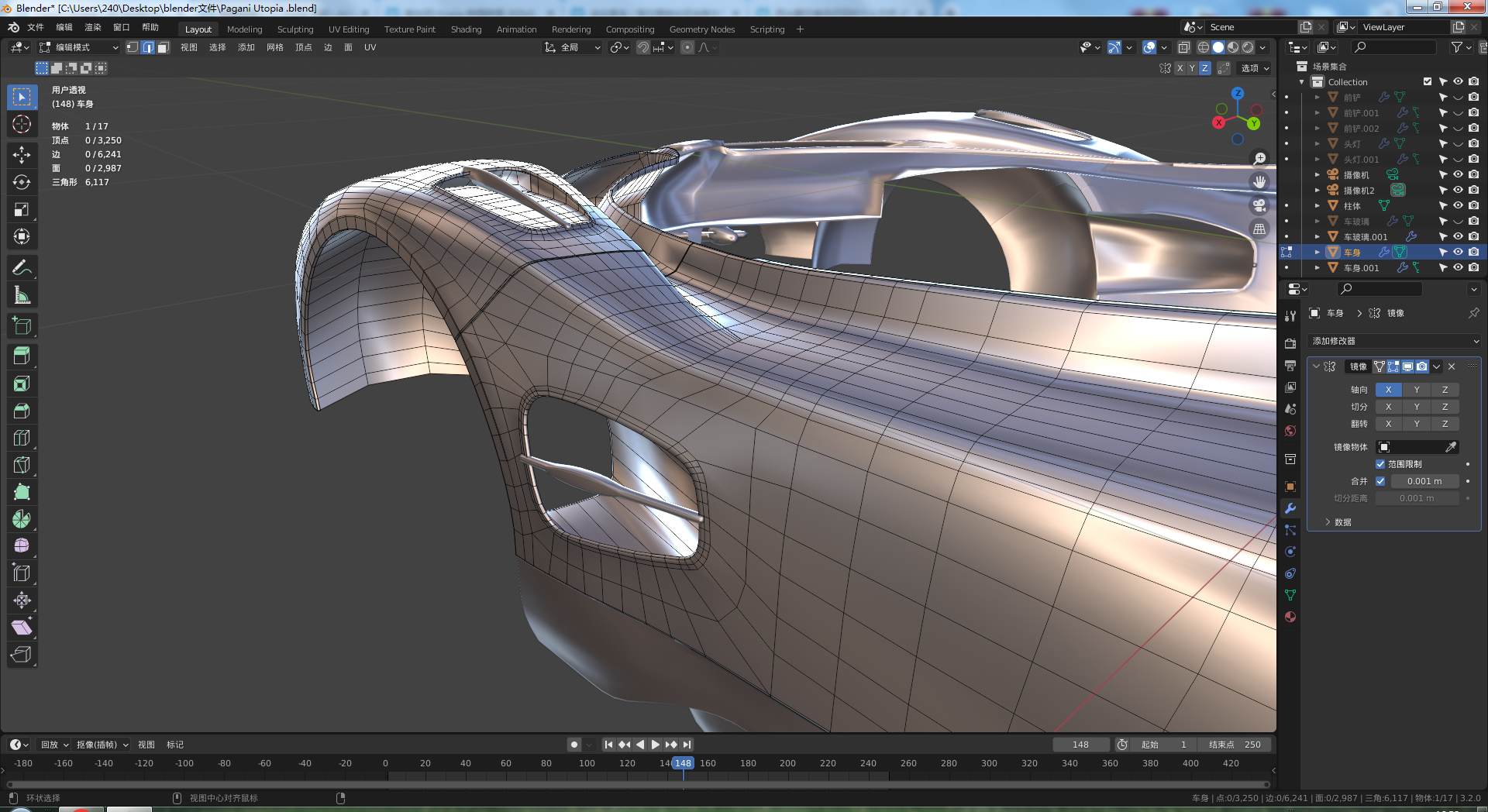Select the Rotate tool in left toolbar
Viewport: 1488px width, 812px height.
22,182
